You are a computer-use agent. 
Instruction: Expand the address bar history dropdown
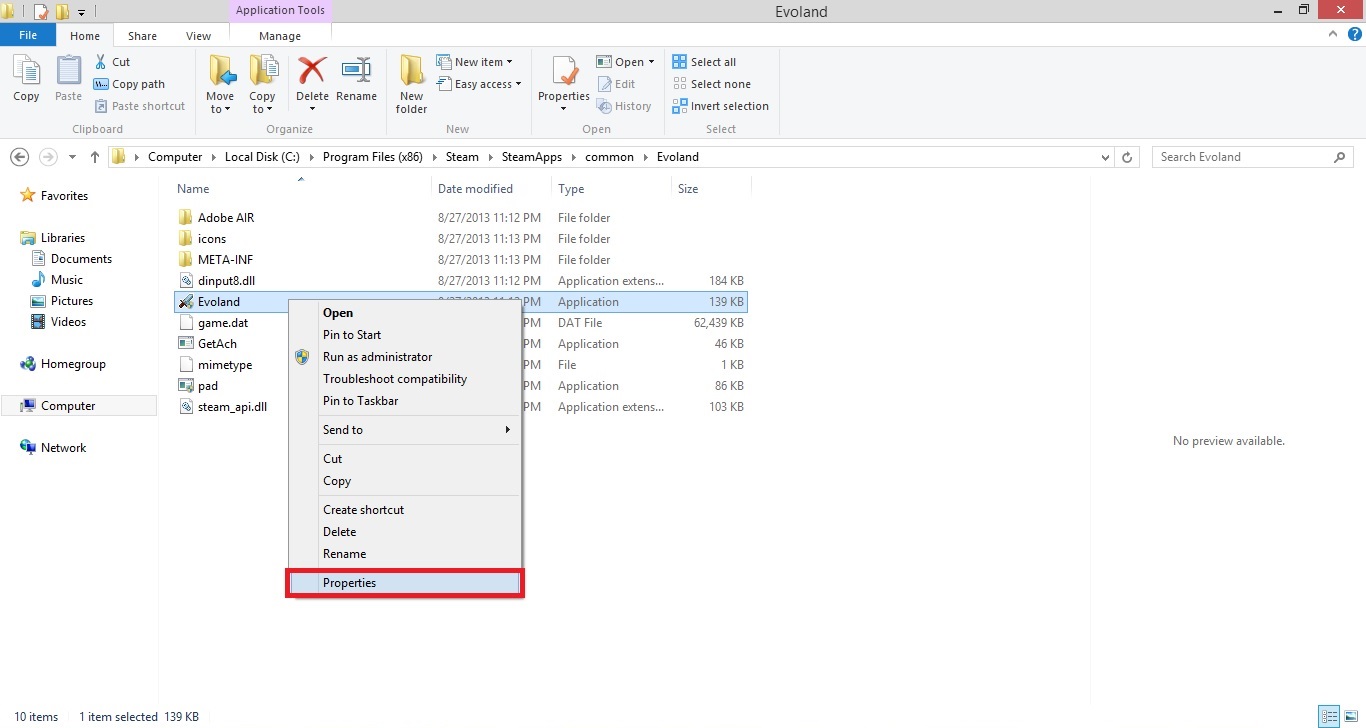(1105, 157)
